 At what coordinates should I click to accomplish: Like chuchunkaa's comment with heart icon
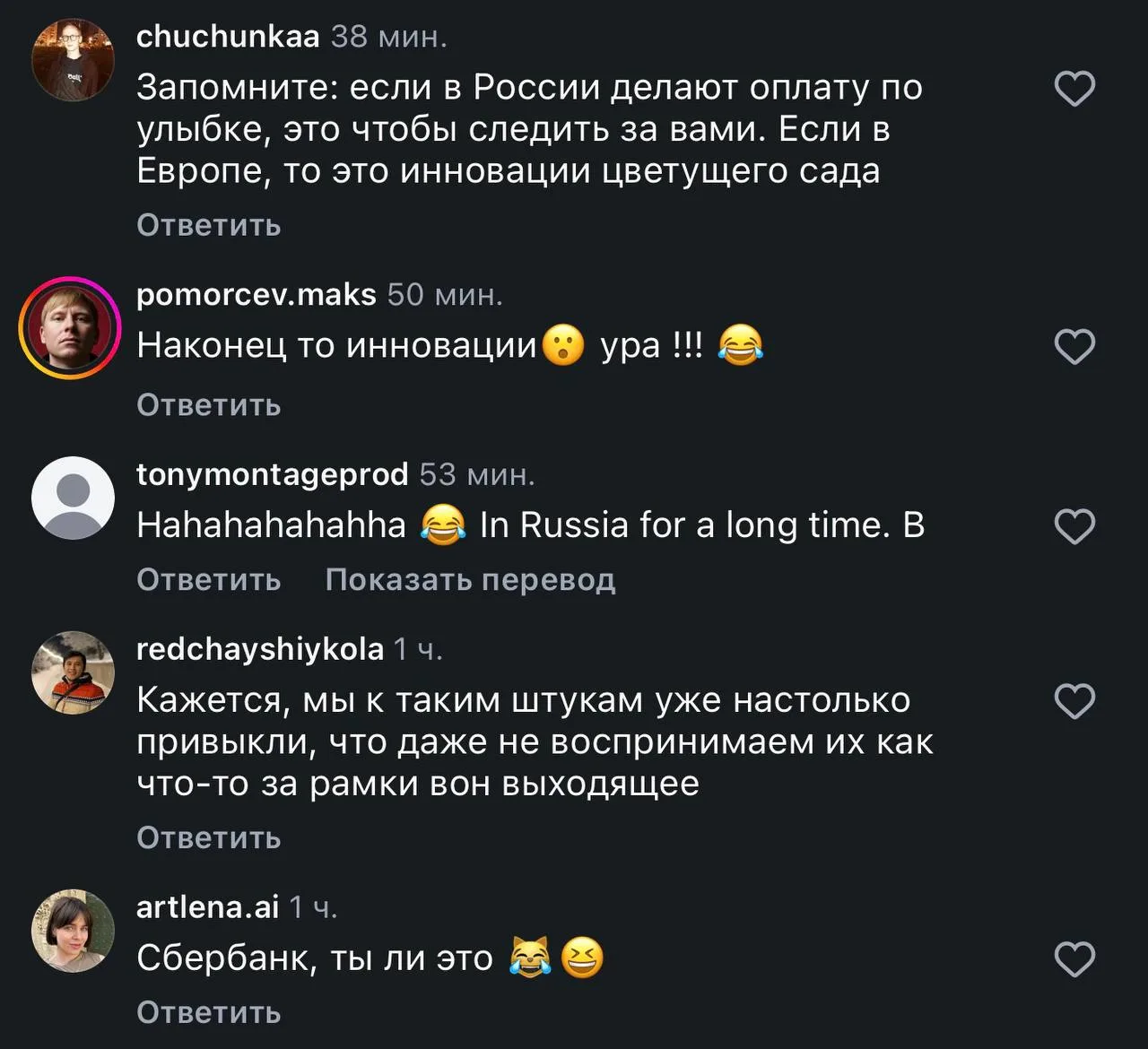coord(1074,89)
